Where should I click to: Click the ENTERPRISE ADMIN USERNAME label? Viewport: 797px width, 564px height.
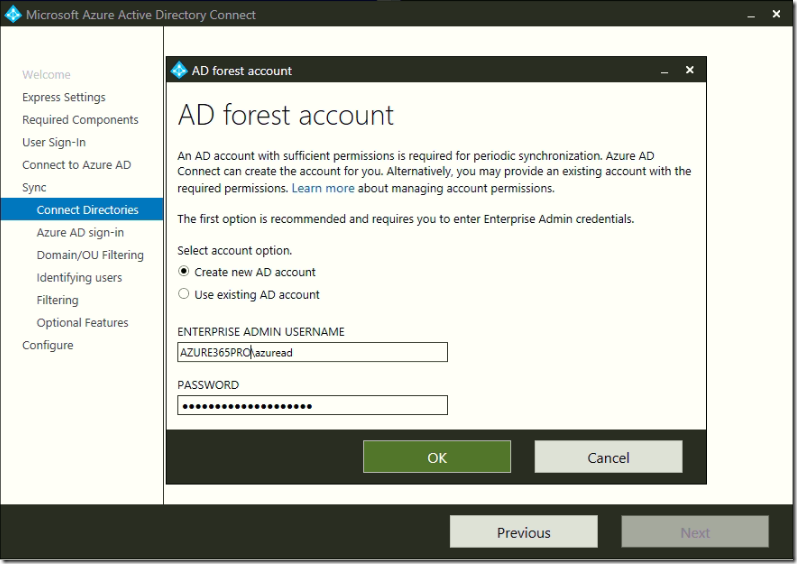pos(261,332)
